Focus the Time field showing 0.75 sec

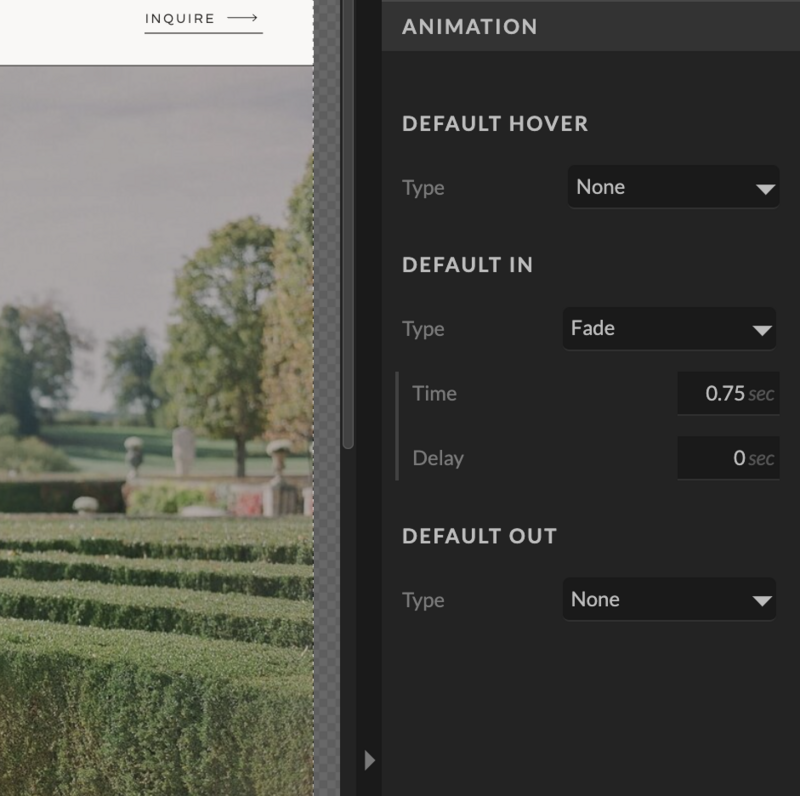coord(727,393)
